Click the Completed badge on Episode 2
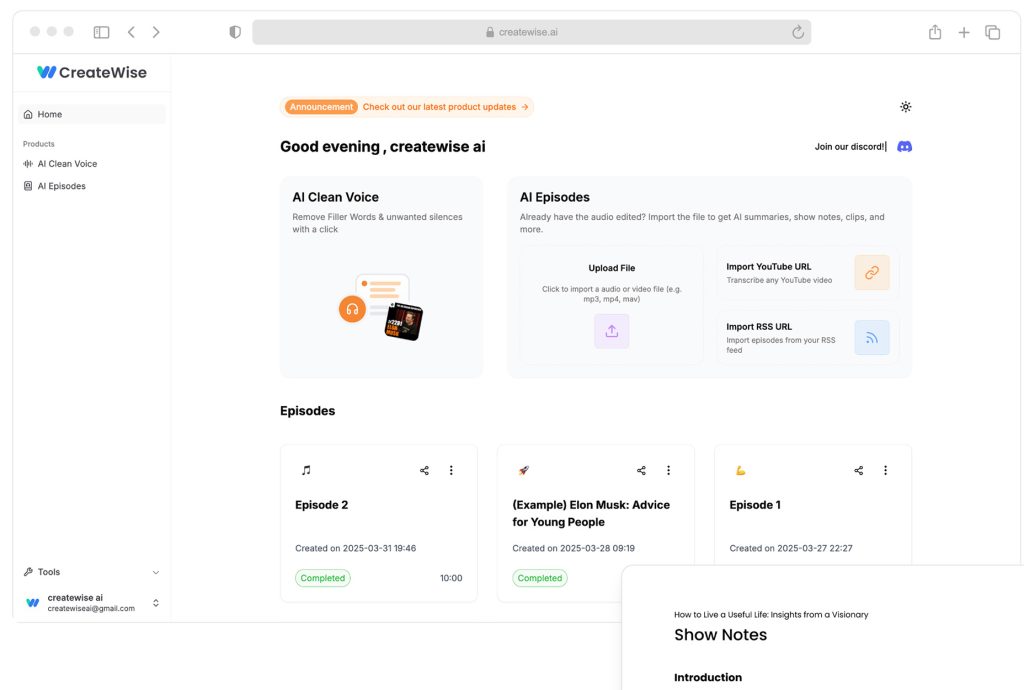 (x=323, y=578)
